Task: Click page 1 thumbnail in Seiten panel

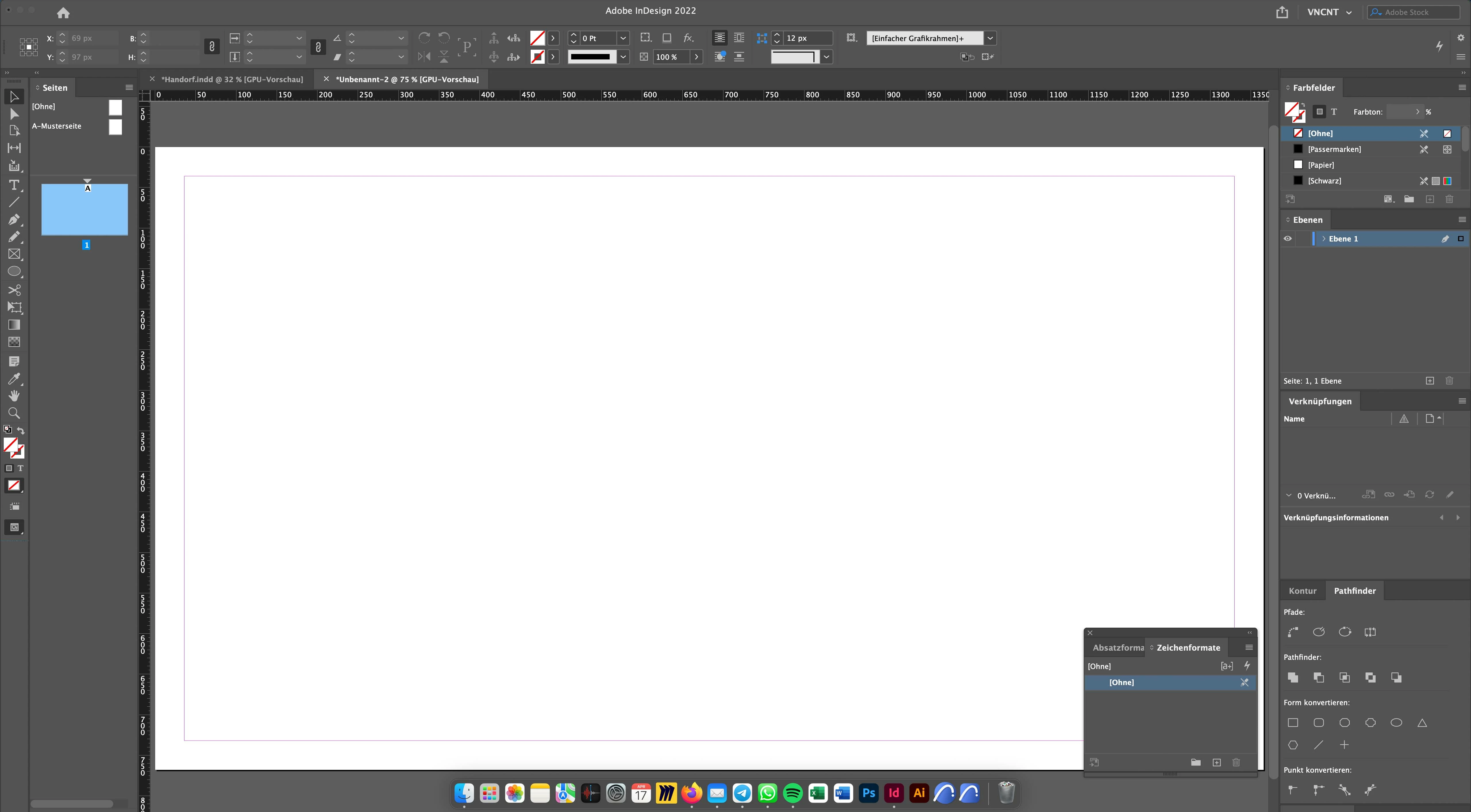Action: coord(84,209)
